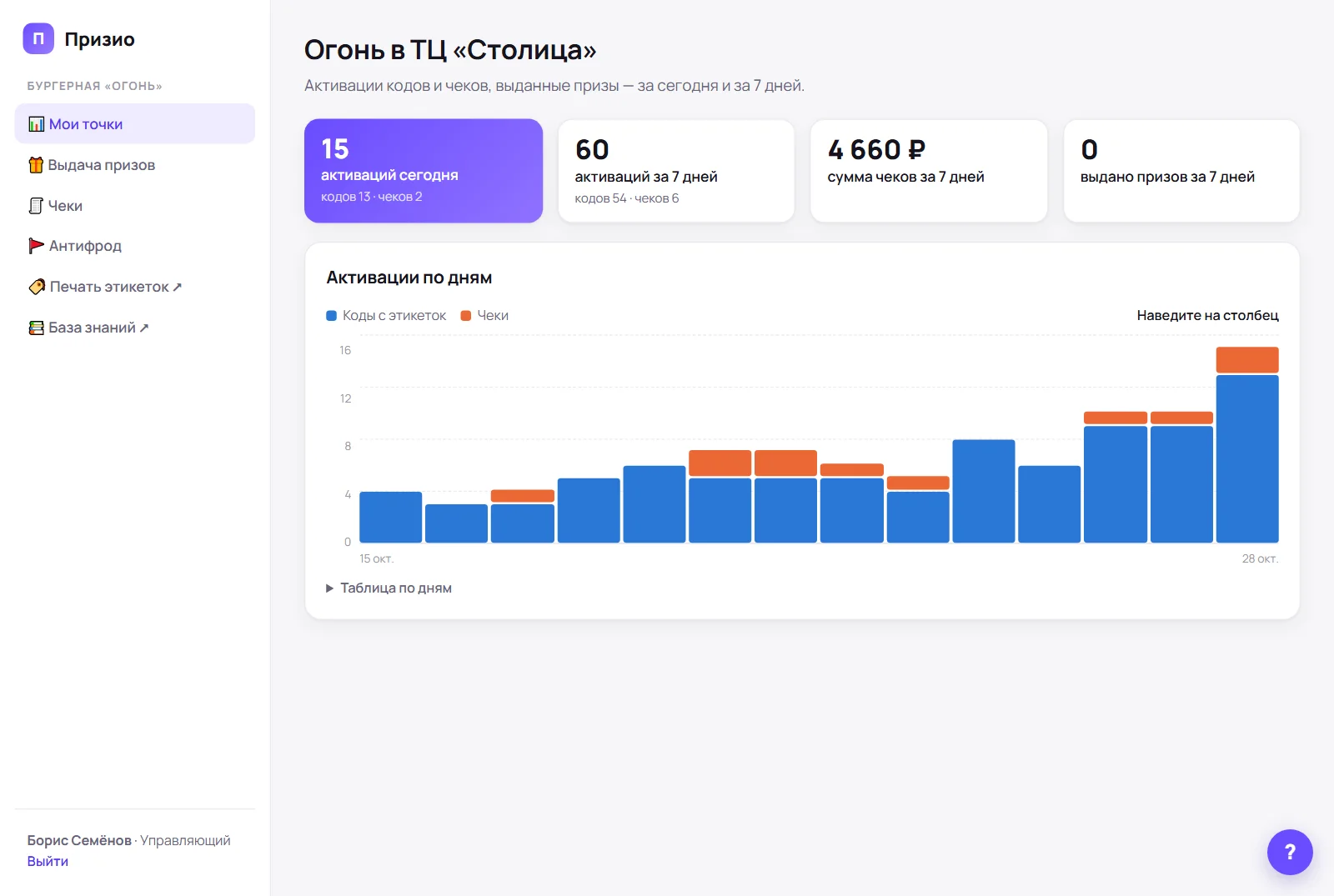Screen dimensions: 1334x896
Task: Open the Чеки section
Action: point(135,206)
